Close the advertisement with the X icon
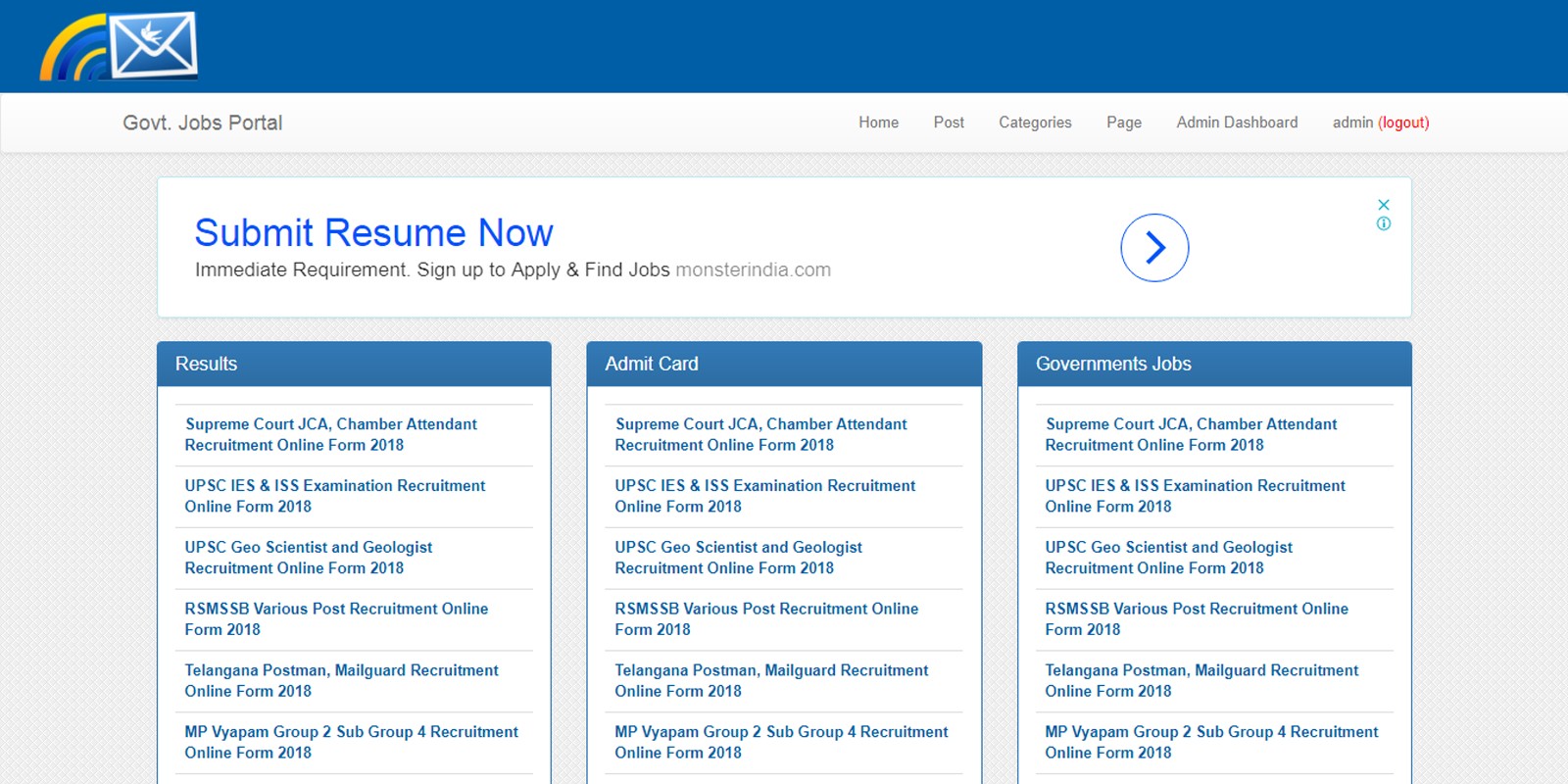 (1383, 205)
